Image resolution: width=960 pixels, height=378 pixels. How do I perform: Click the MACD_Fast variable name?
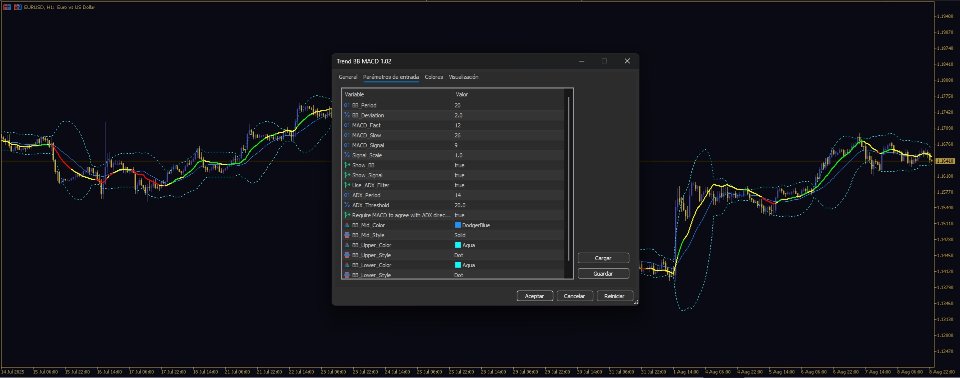coord(366,125)
